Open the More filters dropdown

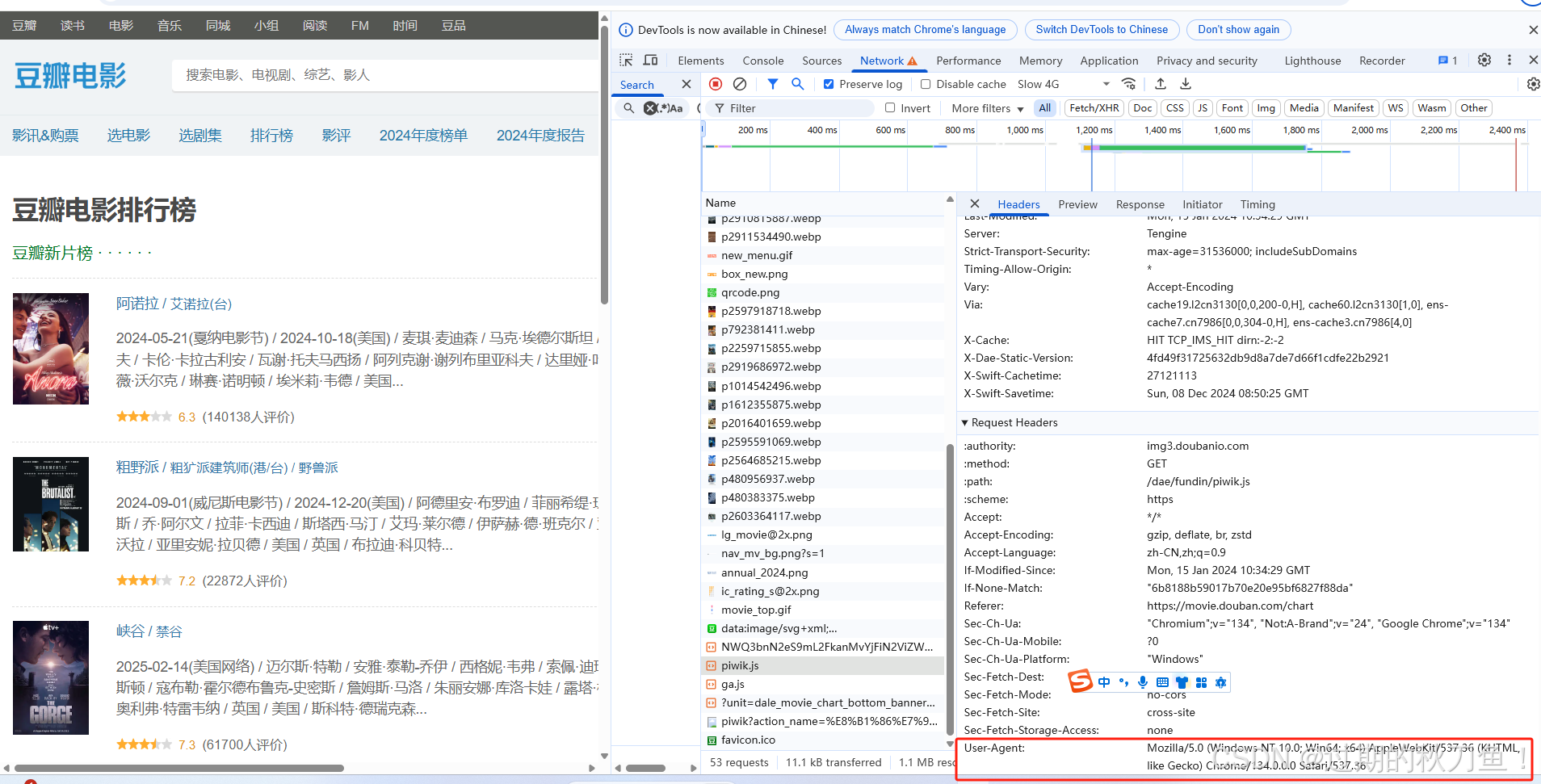click(988, 108)
